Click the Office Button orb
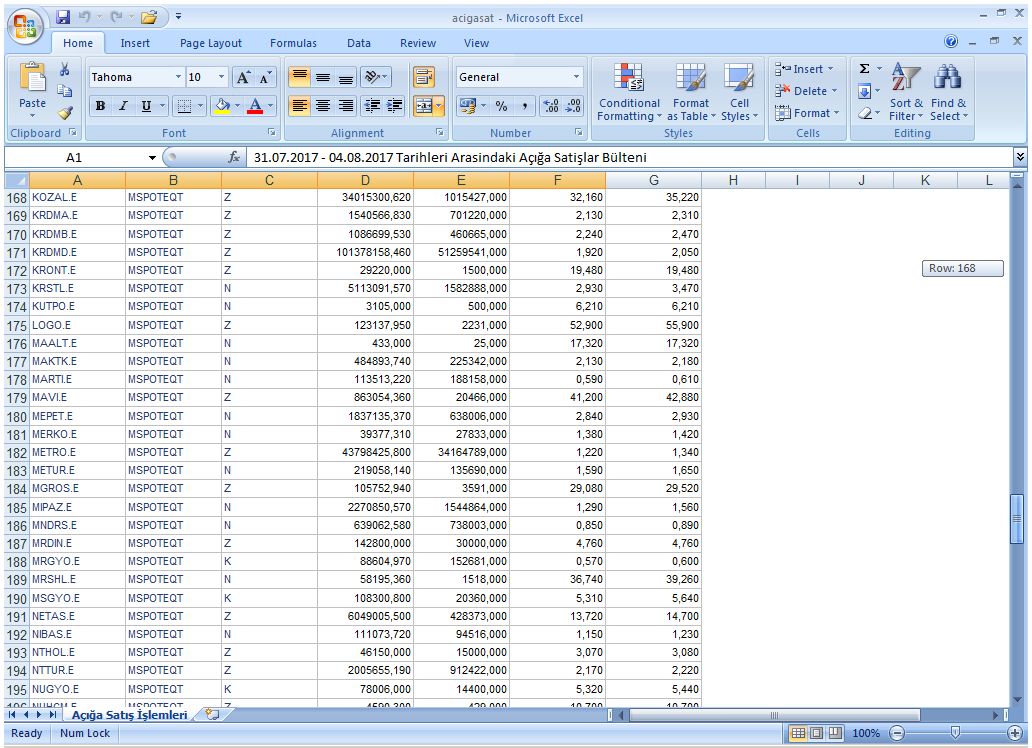1032x748 pixels. coord(26,27)
